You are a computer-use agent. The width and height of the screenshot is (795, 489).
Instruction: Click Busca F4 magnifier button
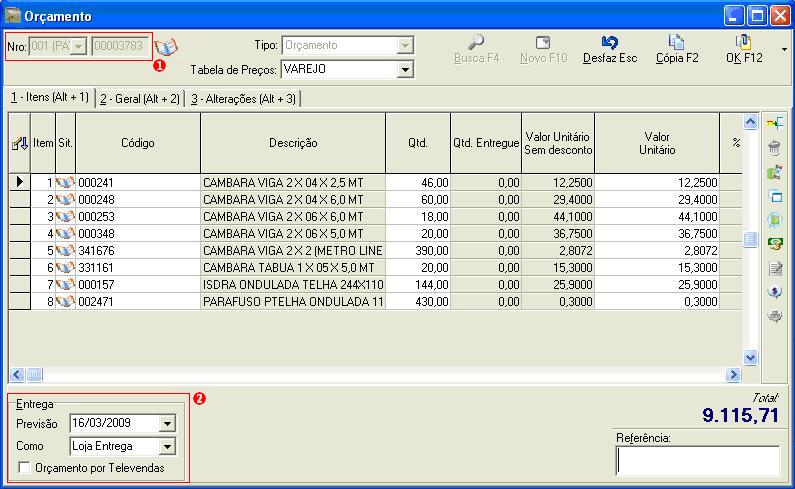476,49
